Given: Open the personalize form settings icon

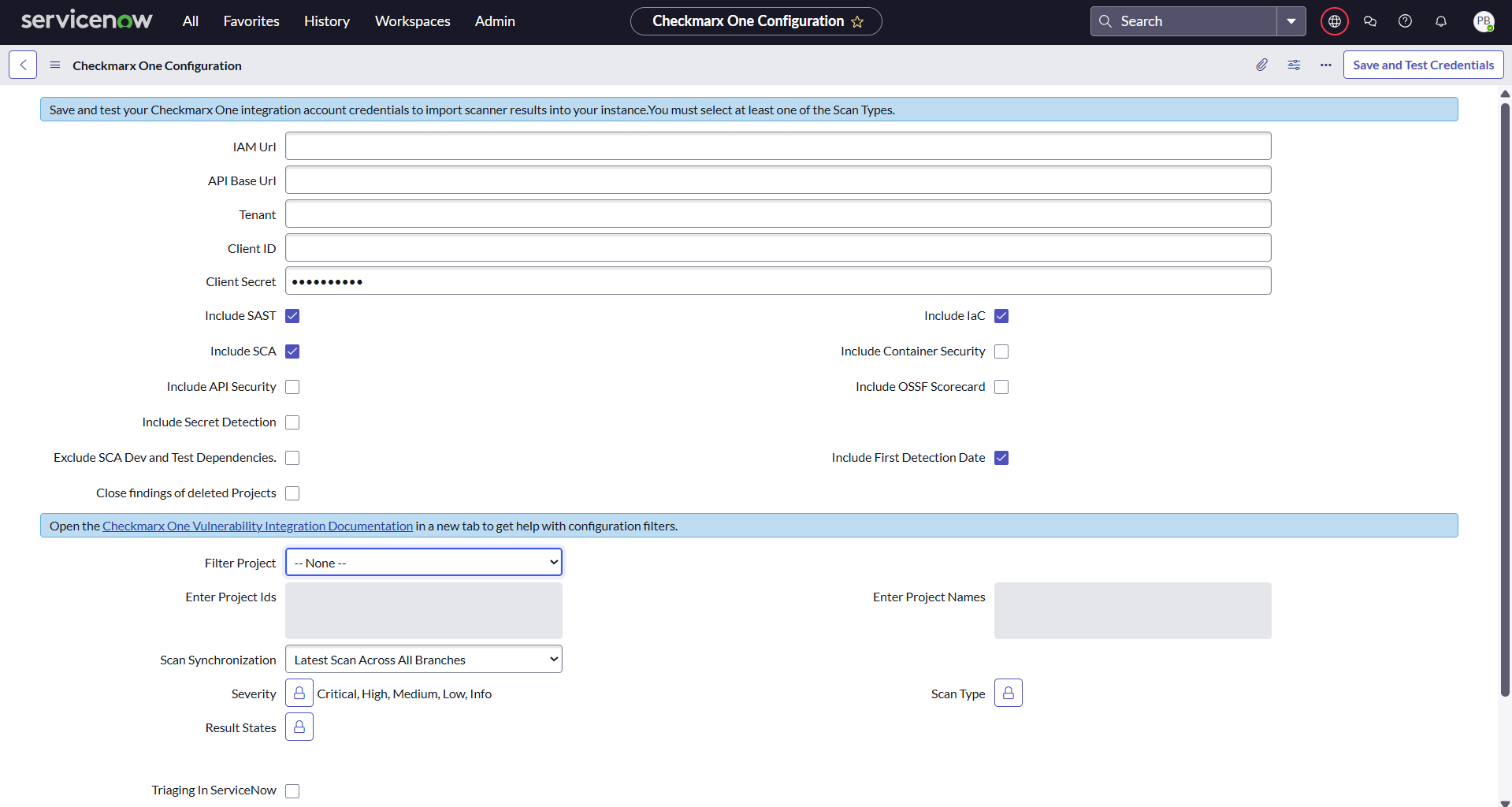Looking at the screenshot, I should [x=1294, y=65].
